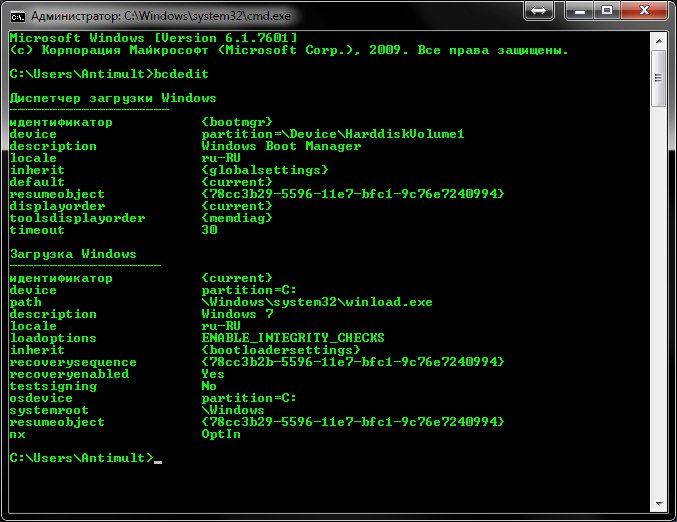Click the heading 'Диспетчер загрузки Windows'
Image resolution: width=677 pixels, height=522 pixels.
[113, 98]
